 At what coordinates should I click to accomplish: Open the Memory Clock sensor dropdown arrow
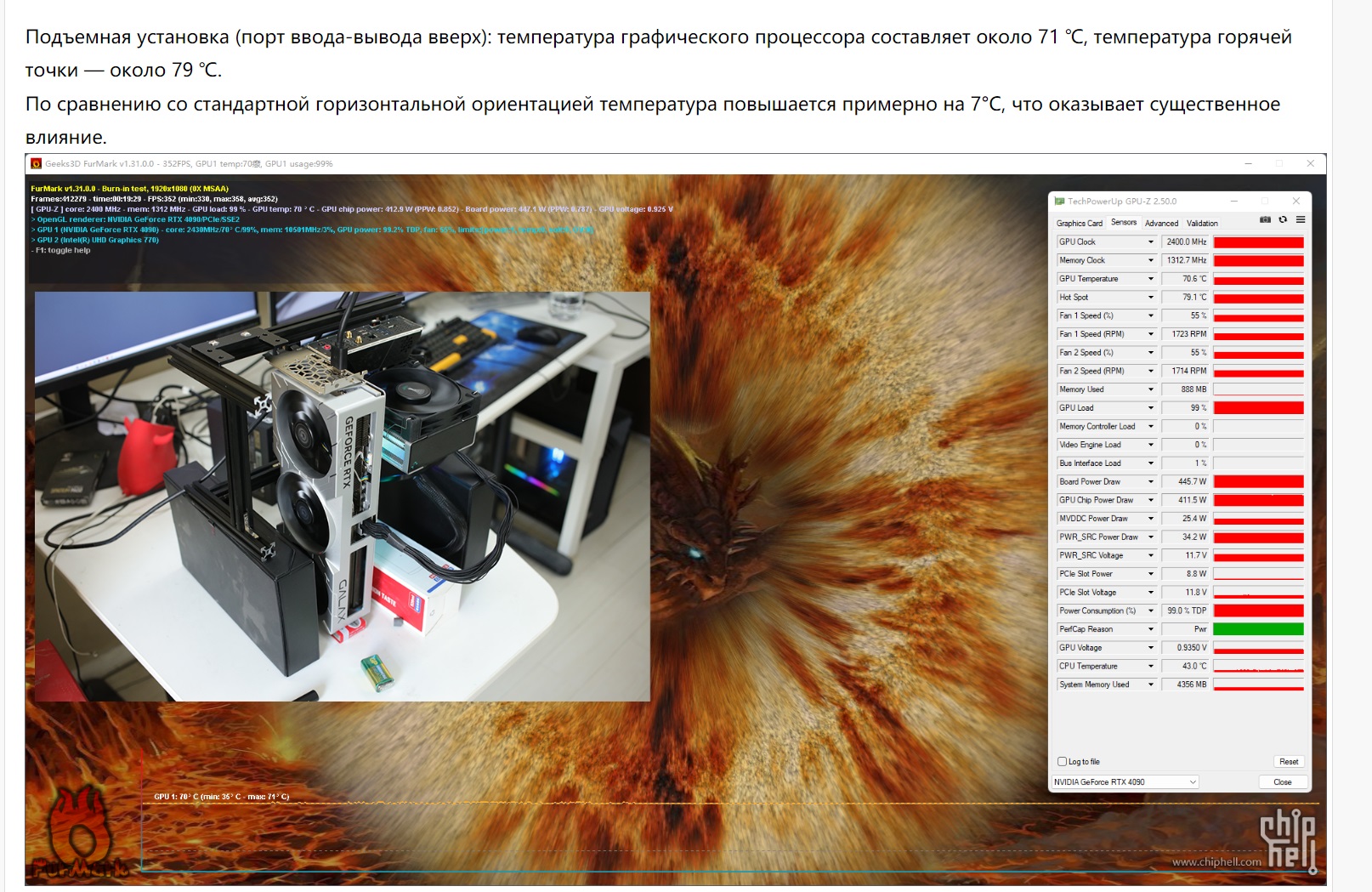point(1151,260)
